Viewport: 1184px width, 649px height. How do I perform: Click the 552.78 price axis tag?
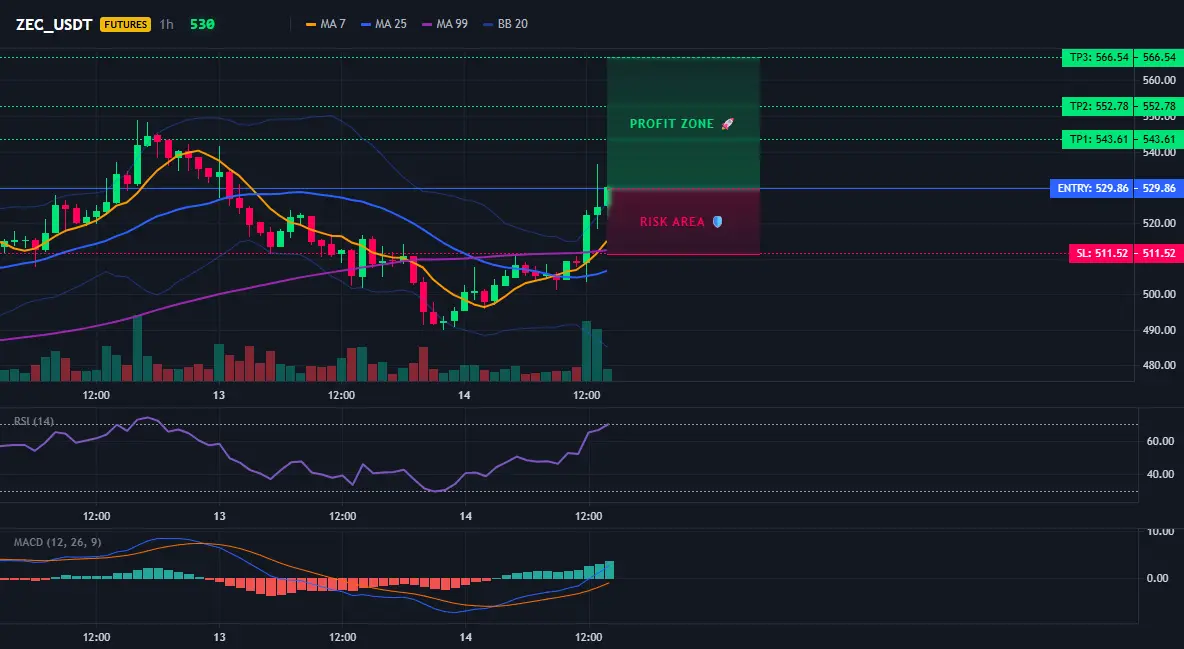1159,107
